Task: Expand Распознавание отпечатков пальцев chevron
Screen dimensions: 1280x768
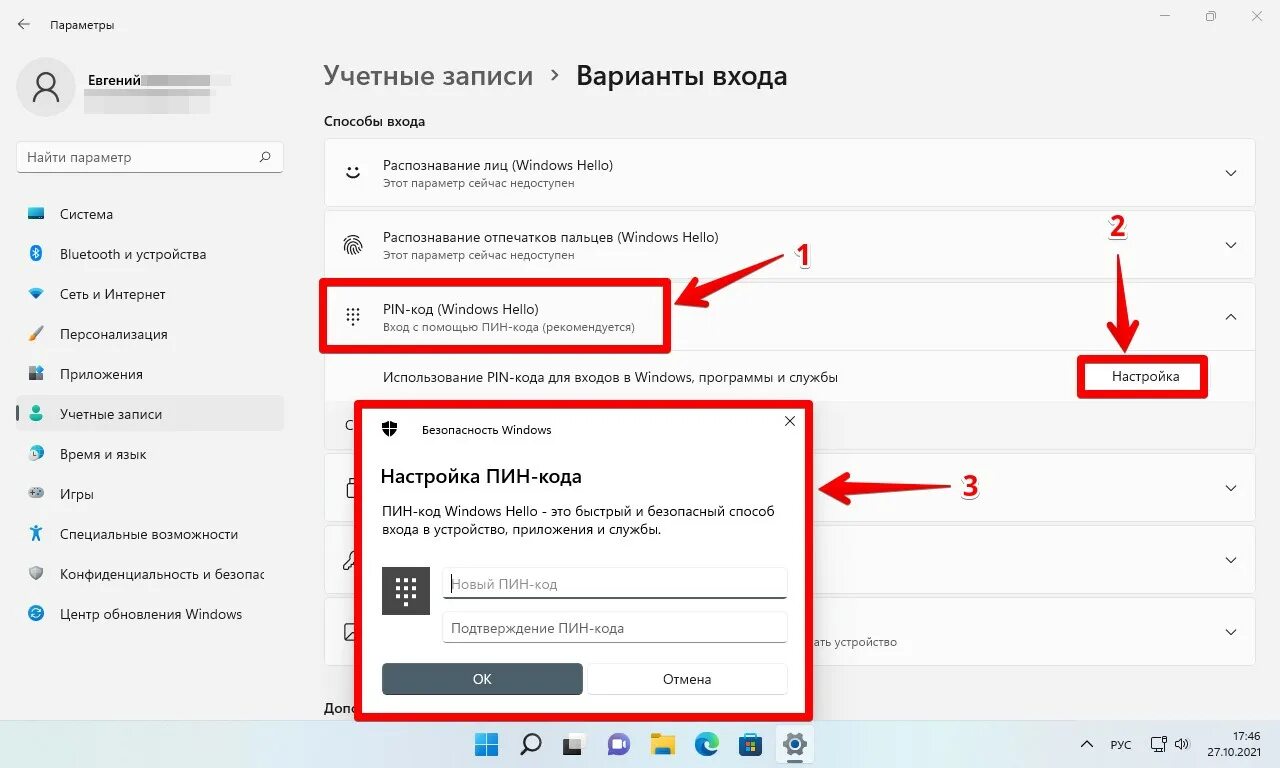Action: [1231, 245]
